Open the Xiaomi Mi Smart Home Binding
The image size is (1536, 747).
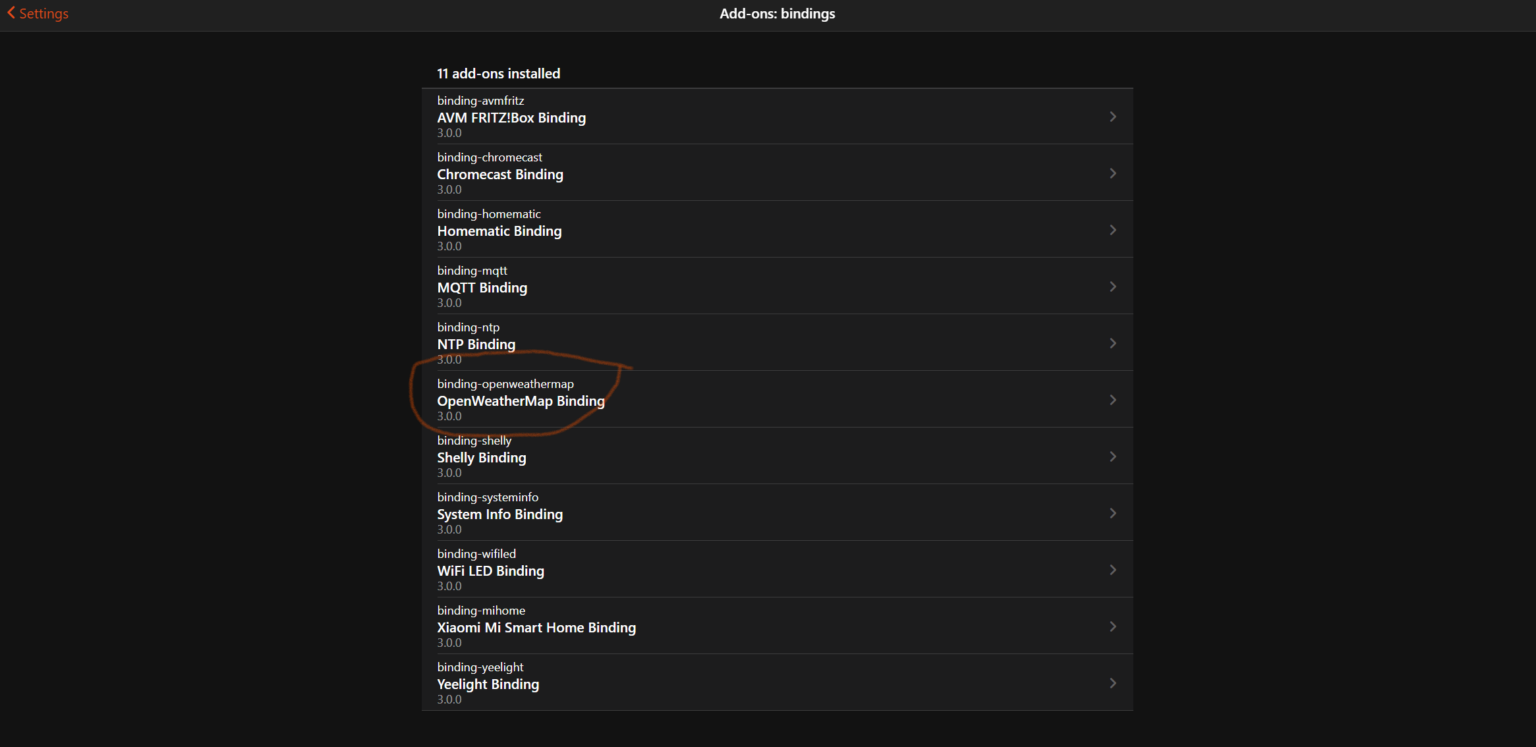tap(777, 627)
